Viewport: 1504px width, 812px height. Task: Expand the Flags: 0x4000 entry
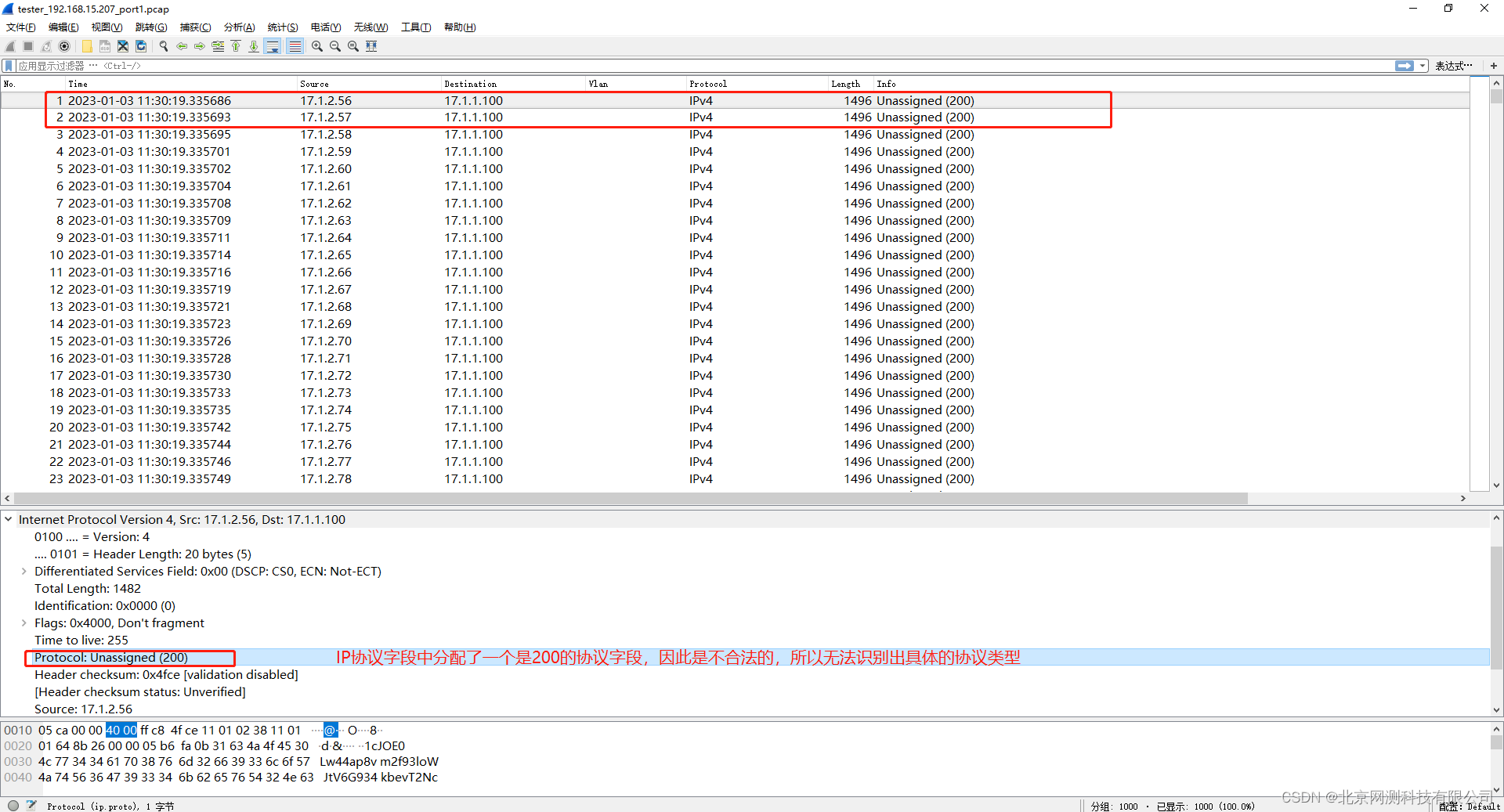pyautogui.click(x=24, y=623)
